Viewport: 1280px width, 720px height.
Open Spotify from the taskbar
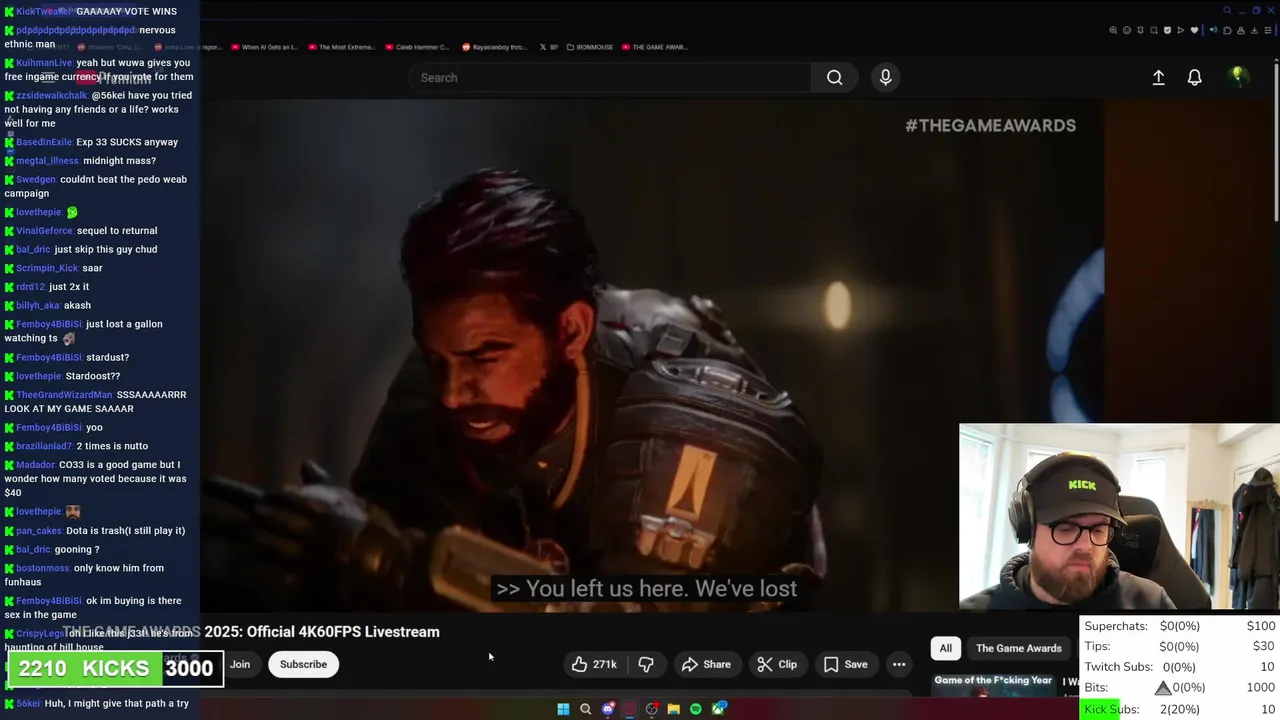[695, 709]
